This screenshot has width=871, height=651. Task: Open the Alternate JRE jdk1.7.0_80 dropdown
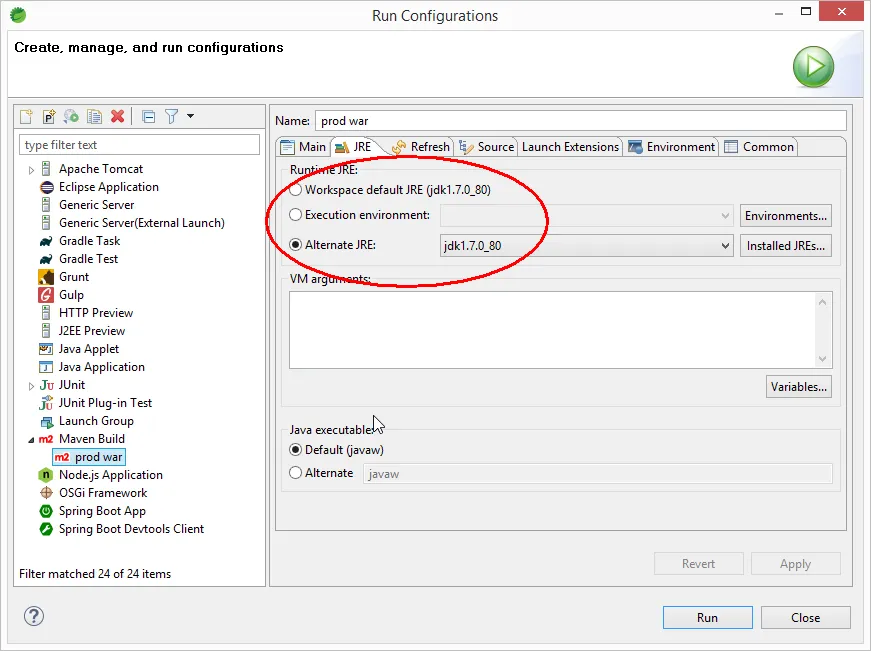587,246
